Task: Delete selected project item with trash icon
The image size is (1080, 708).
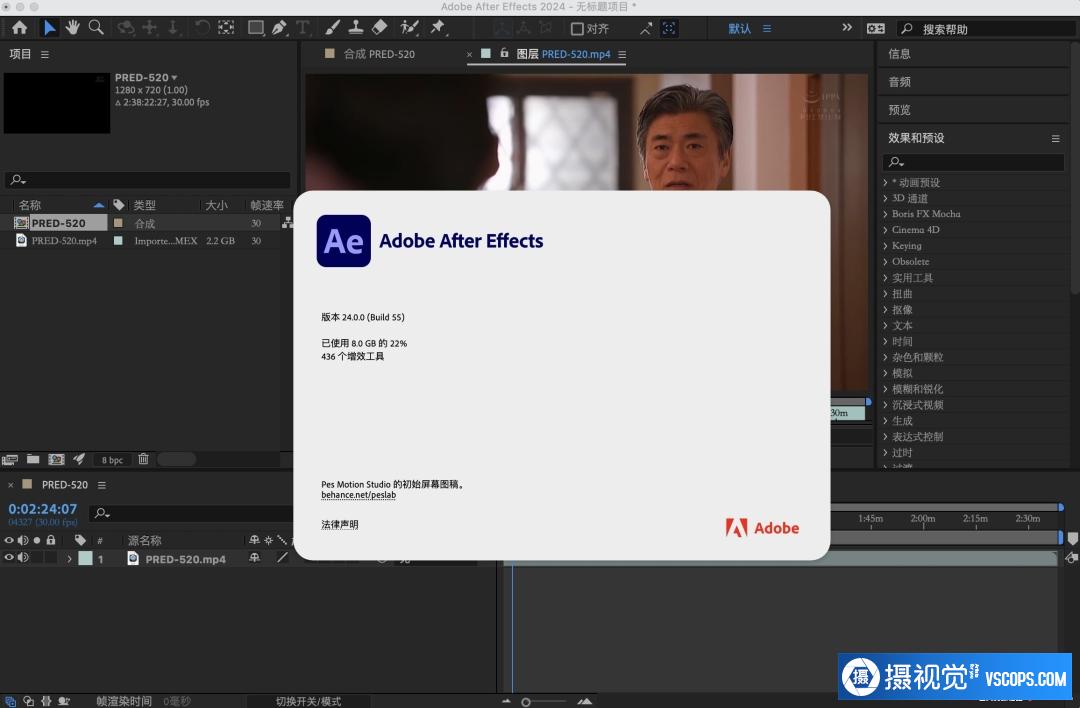Action: [143, 459]
